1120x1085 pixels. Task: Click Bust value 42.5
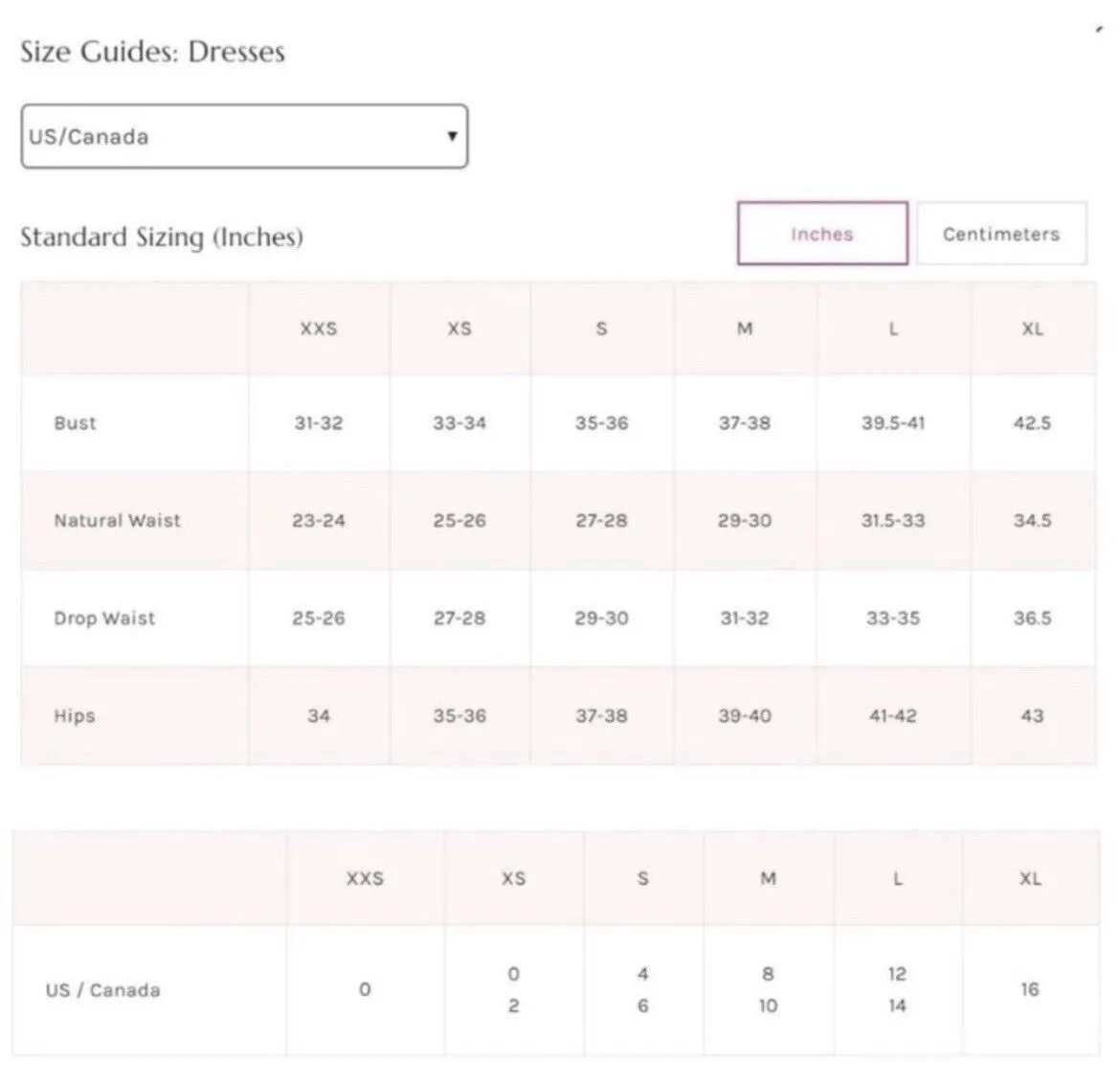[x=1032, y=423]
